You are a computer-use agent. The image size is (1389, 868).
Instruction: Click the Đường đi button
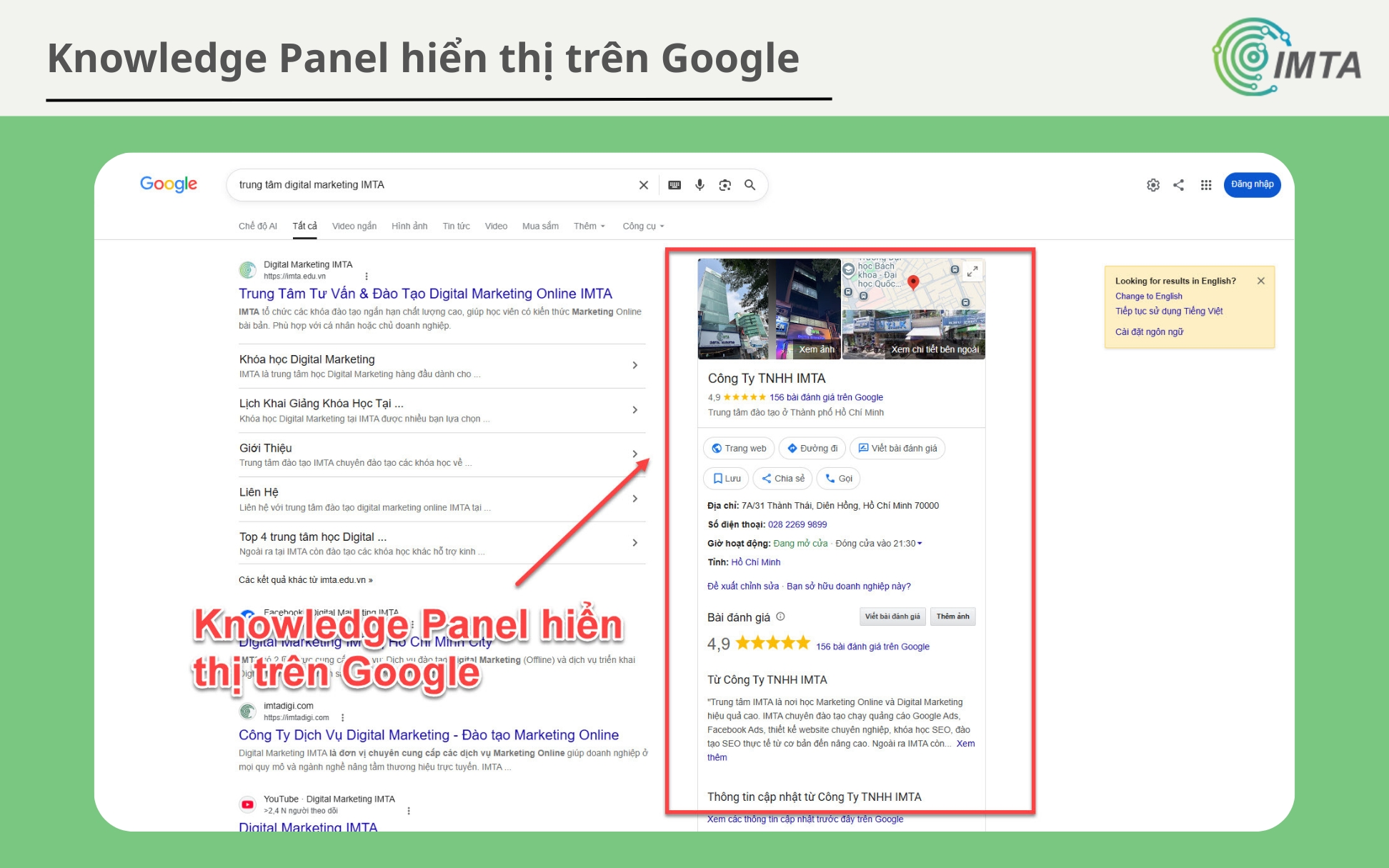812,449
